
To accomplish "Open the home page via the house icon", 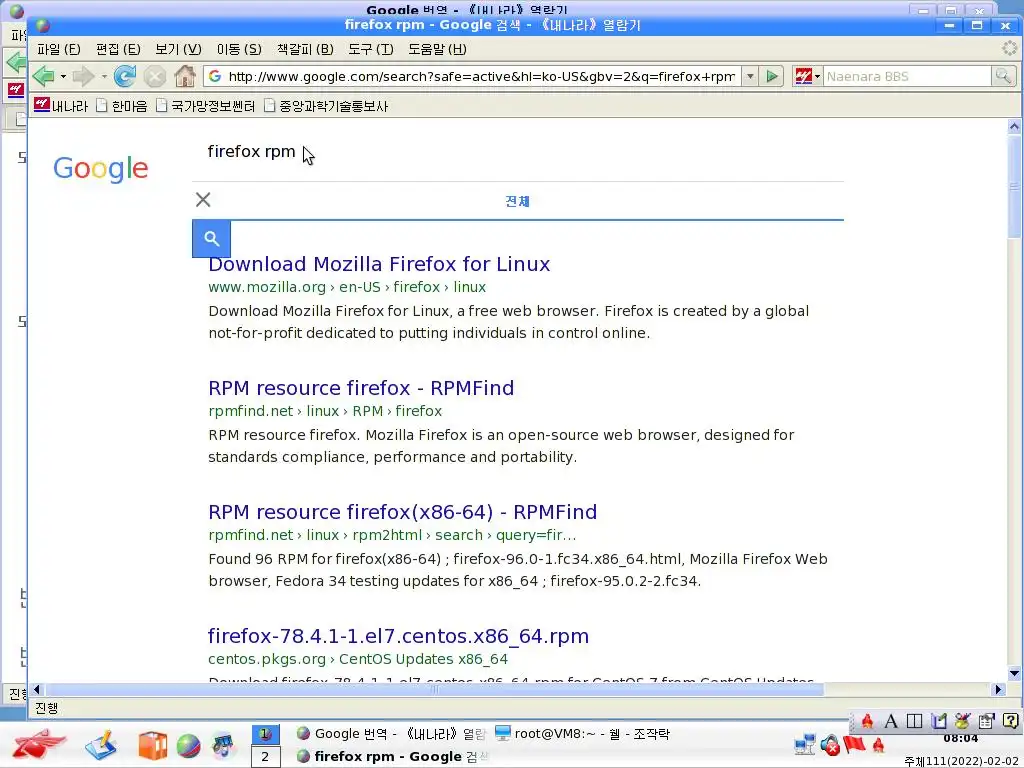I will coord(185,76).
